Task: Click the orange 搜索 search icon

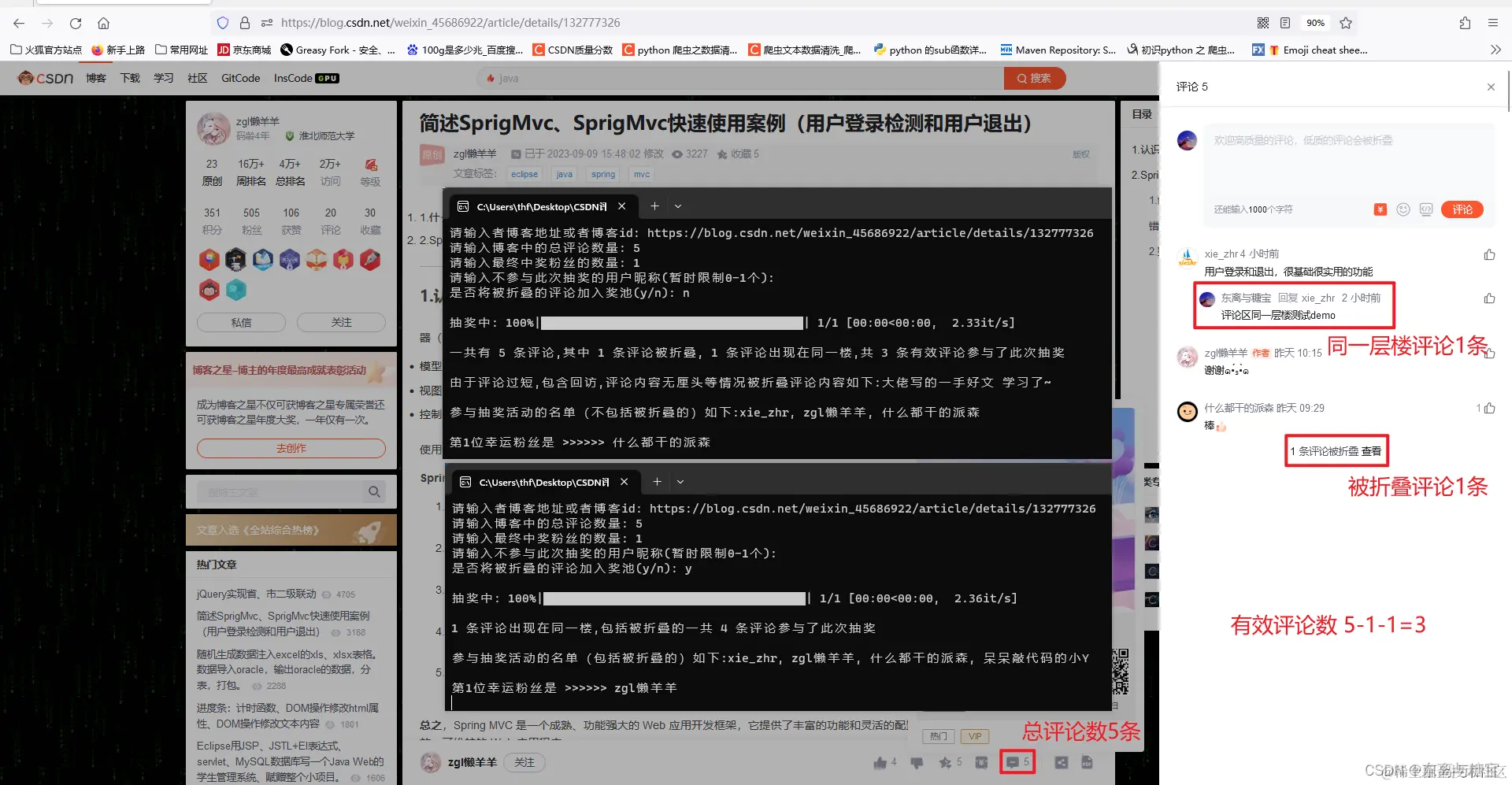Action: (x=1034, y=78)
